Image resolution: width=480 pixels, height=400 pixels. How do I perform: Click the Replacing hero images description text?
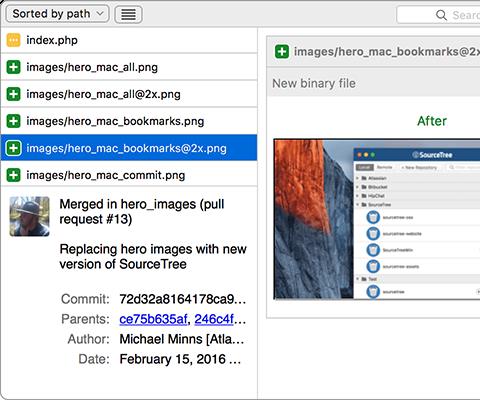click(x=153, y=257)
